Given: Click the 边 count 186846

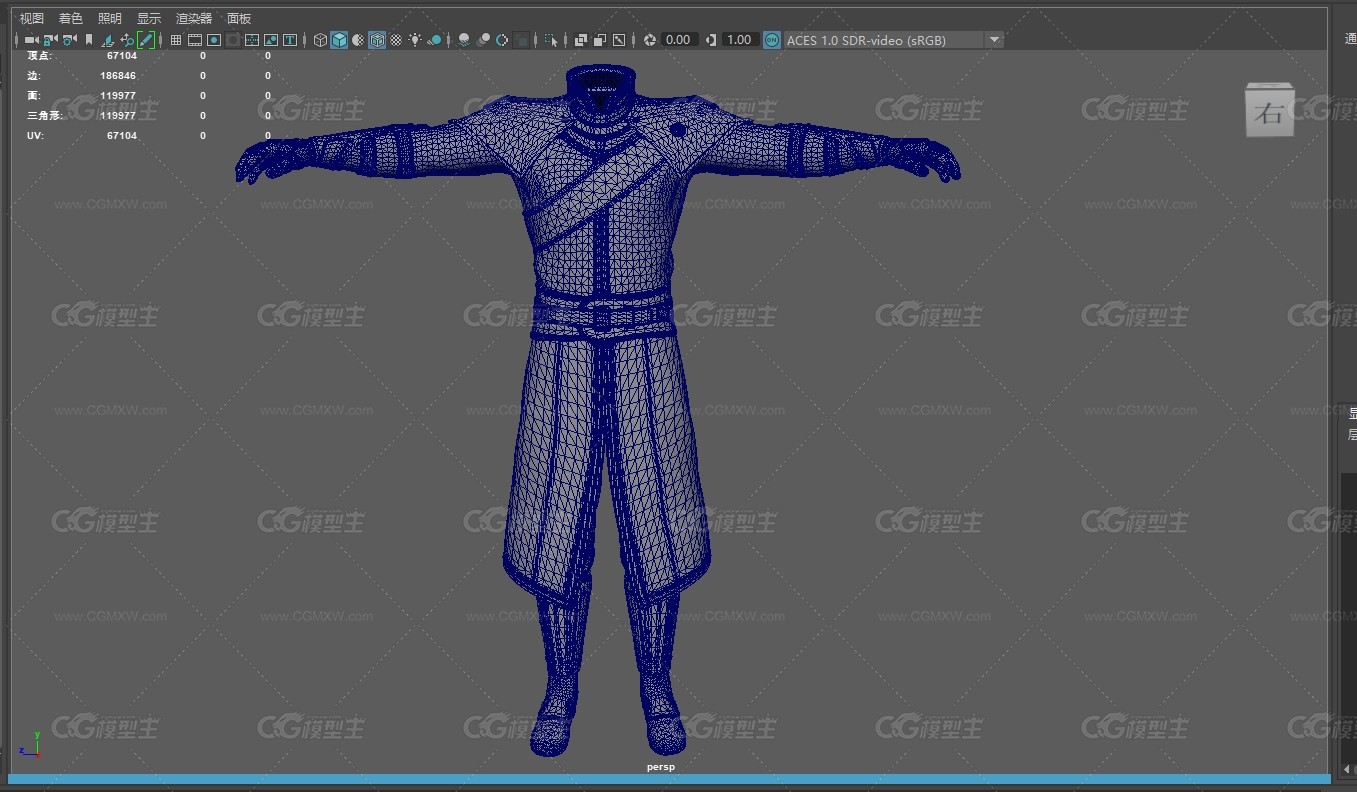Looking at the screenshot, I should (x=118, y=76).
